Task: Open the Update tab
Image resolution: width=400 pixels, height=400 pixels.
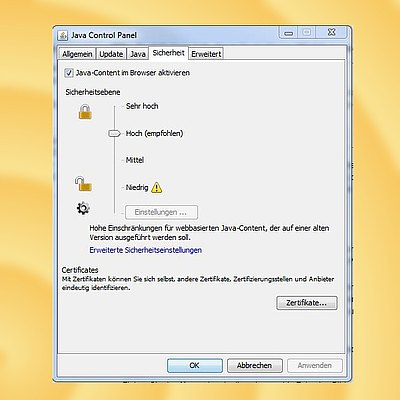Action: coord(111,54)
